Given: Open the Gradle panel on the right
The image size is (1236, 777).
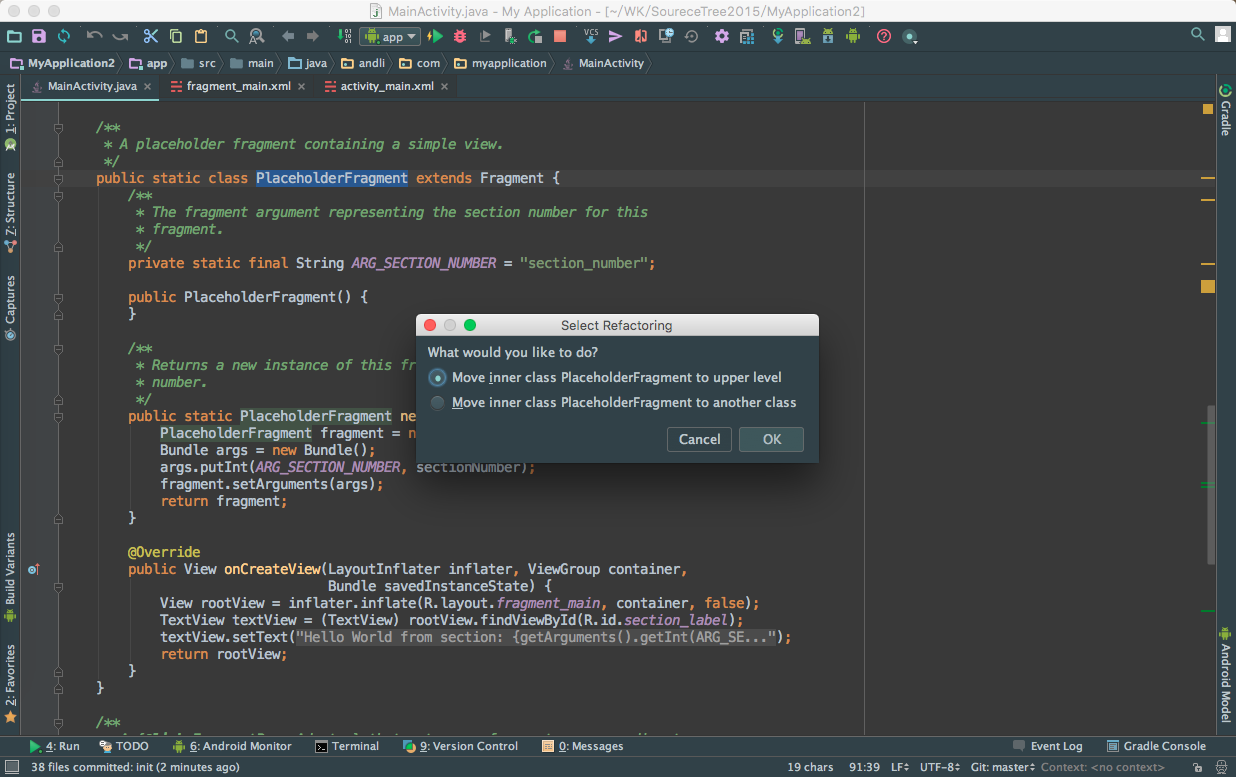Looking at the screenshot, I should point(1225,110).
